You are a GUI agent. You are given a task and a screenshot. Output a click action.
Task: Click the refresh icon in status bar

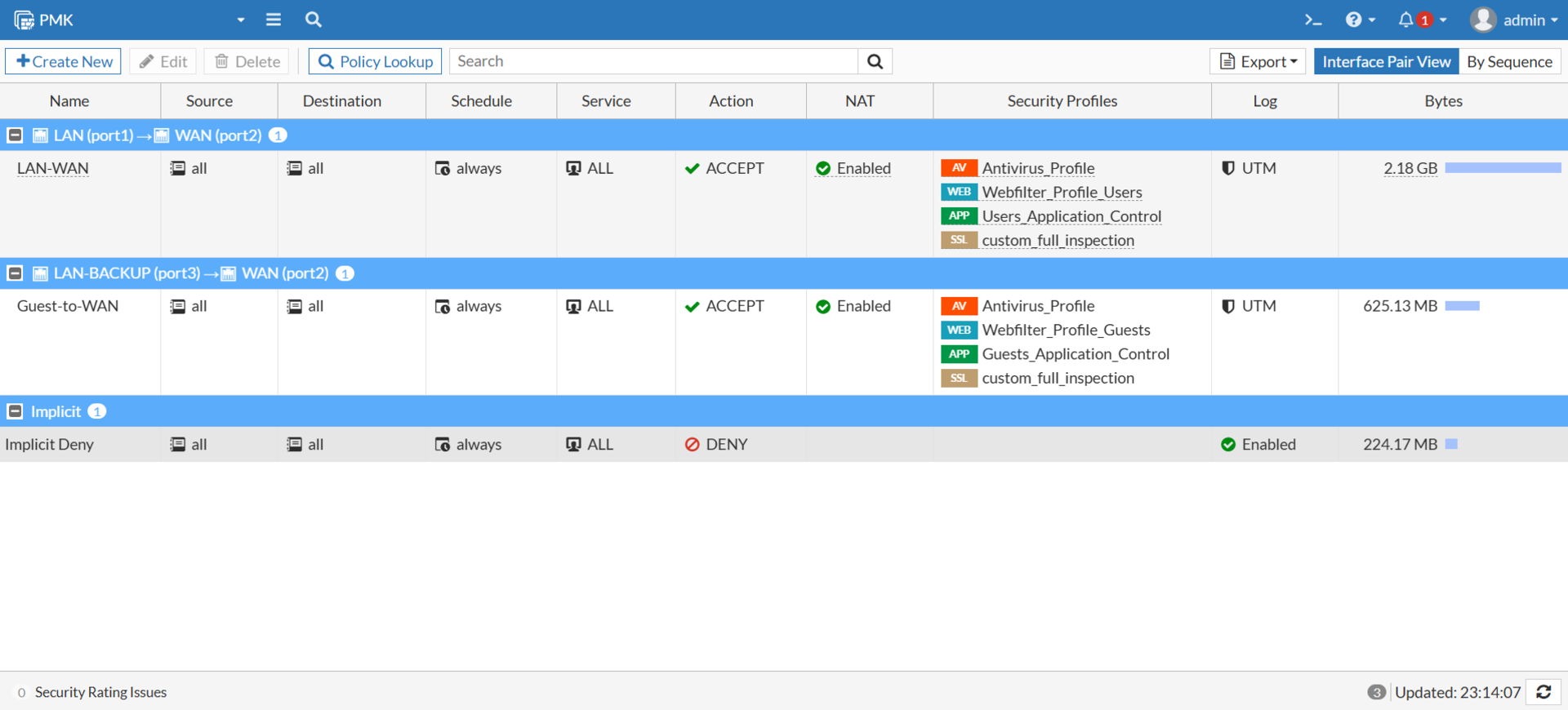coord(1543,692)
